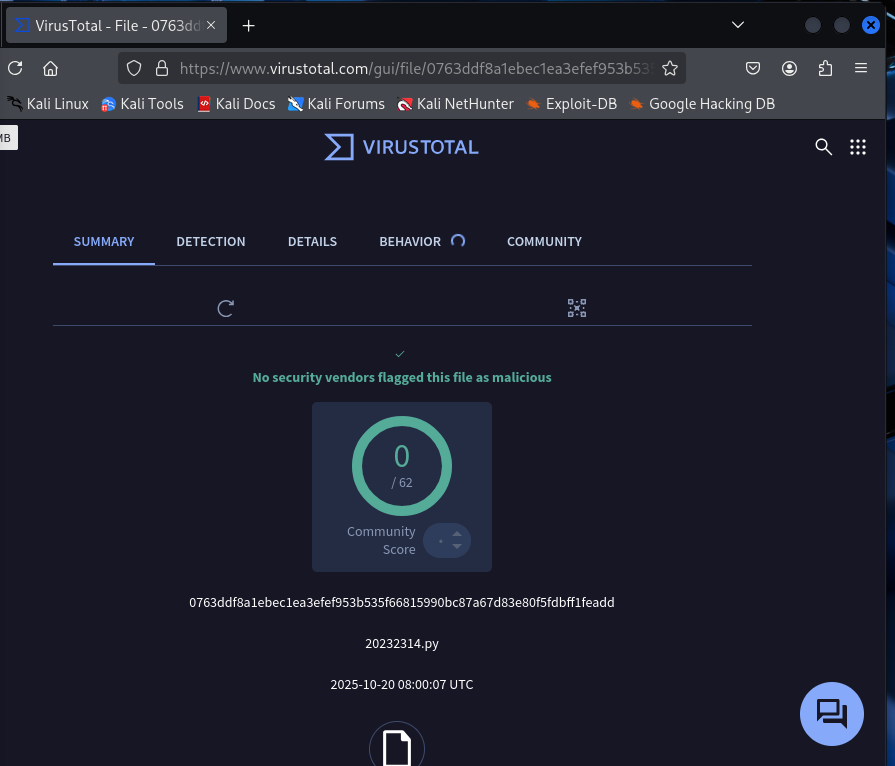The image size is (895, 766).
Task: Expand the list all tabs chevron
Action: click(737, 25)
